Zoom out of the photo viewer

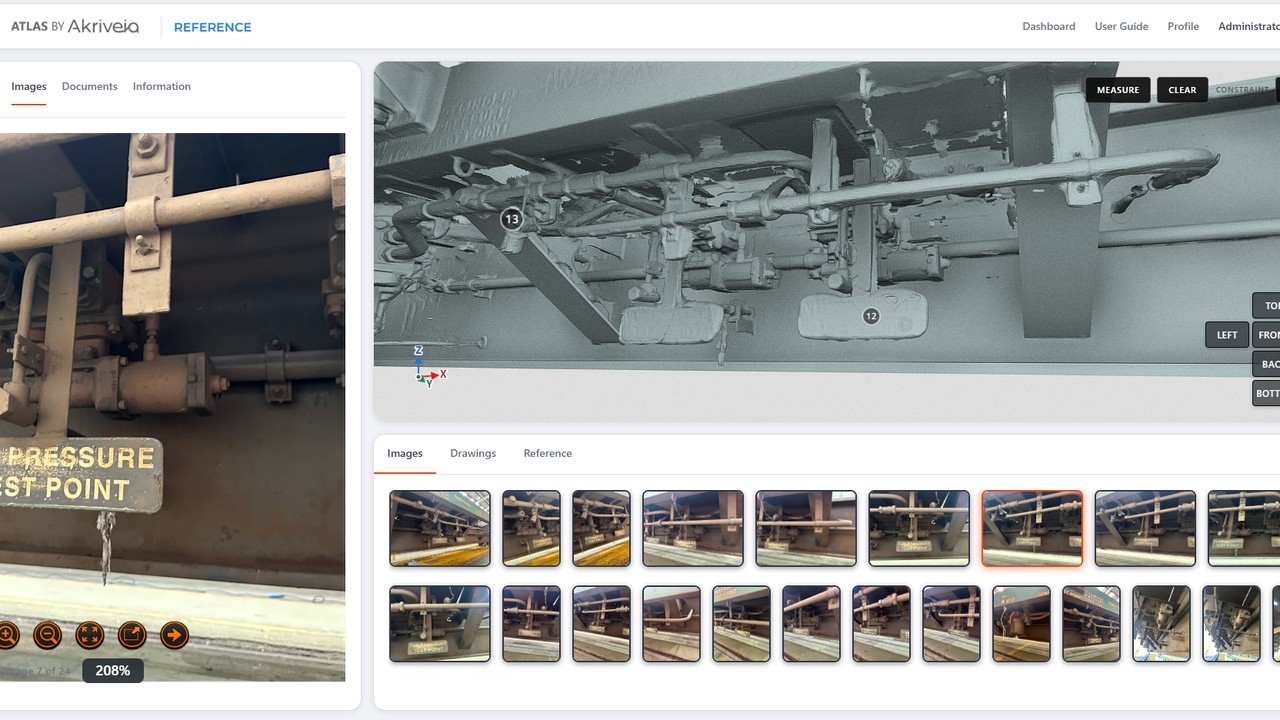[x=47, y=634]
